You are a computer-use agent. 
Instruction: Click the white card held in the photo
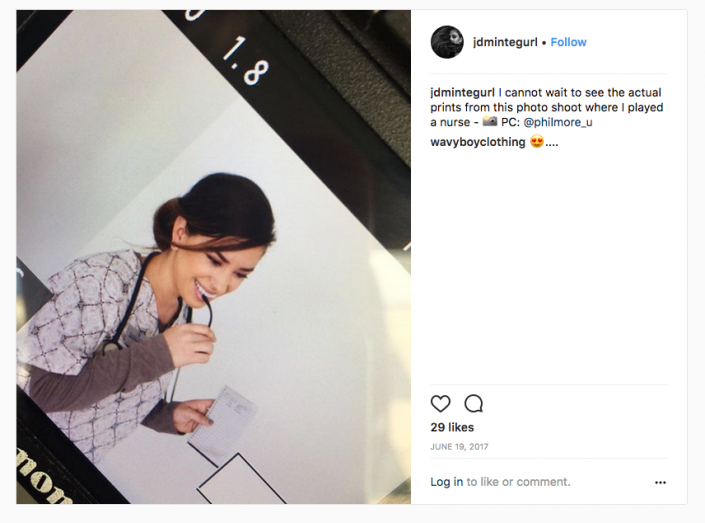225,420
